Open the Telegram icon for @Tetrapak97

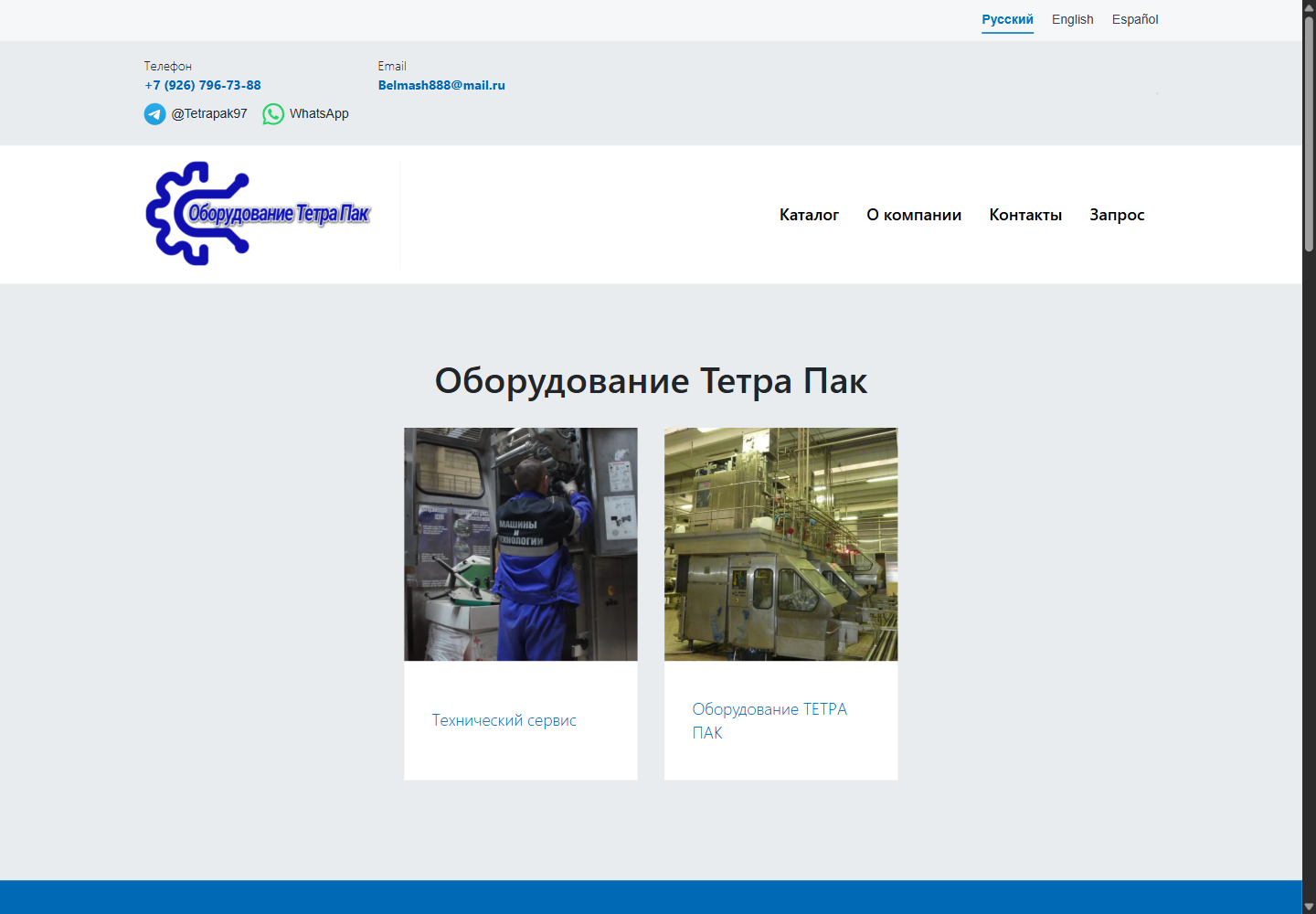pyautogui.click(x=154, y=114)
